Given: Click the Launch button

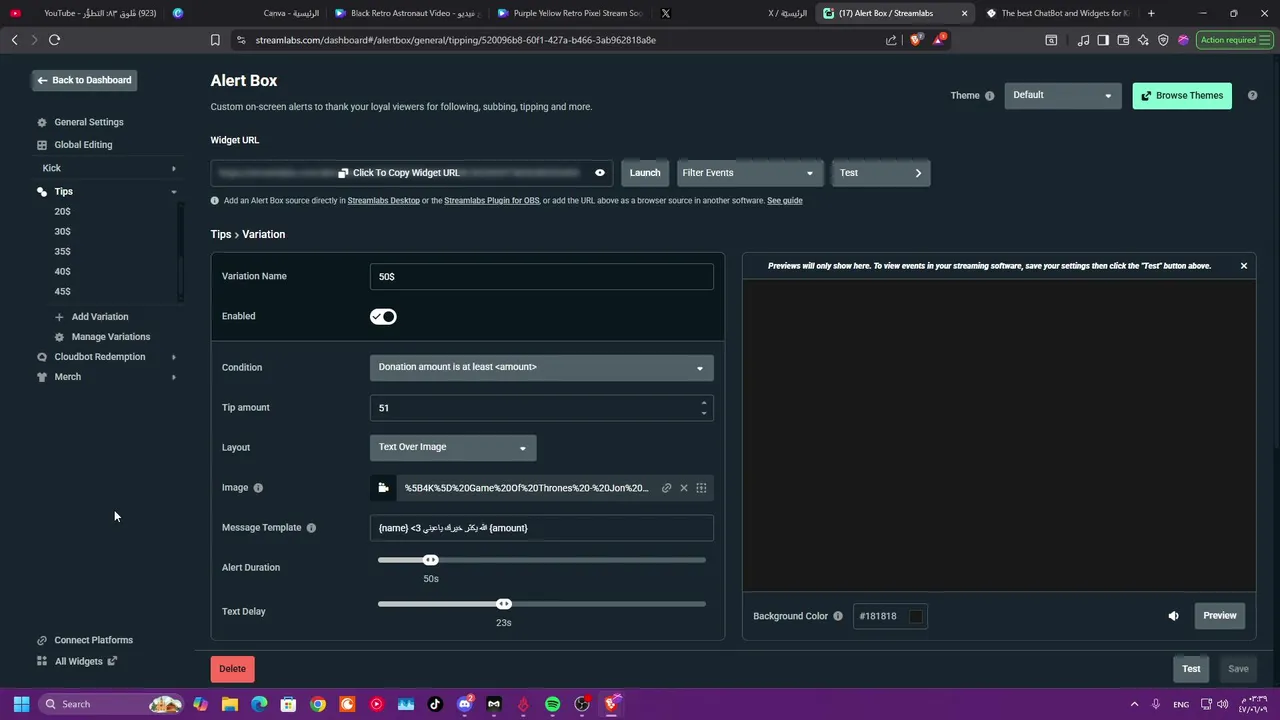Looking at the screenshot, I should pyautogui.click(x=645, y=173).
